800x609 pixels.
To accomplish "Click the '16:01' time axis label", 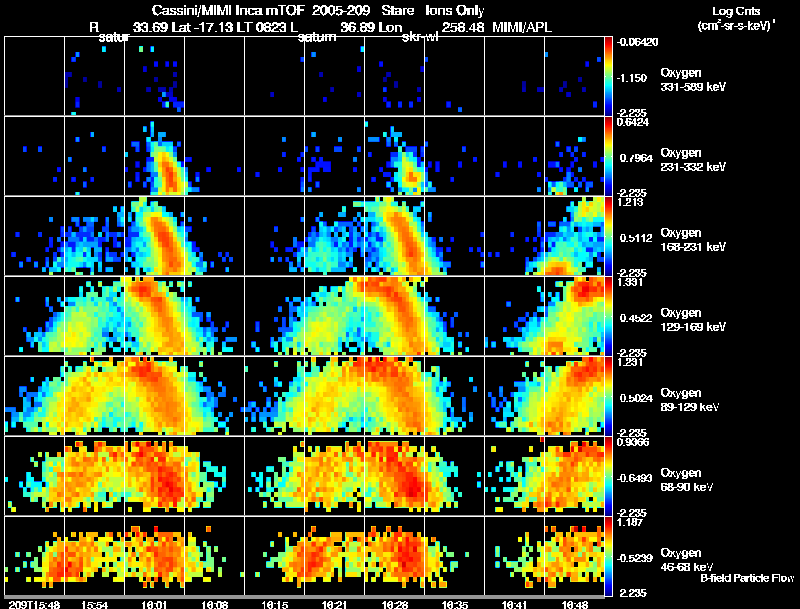I will (x=154, y=605).
